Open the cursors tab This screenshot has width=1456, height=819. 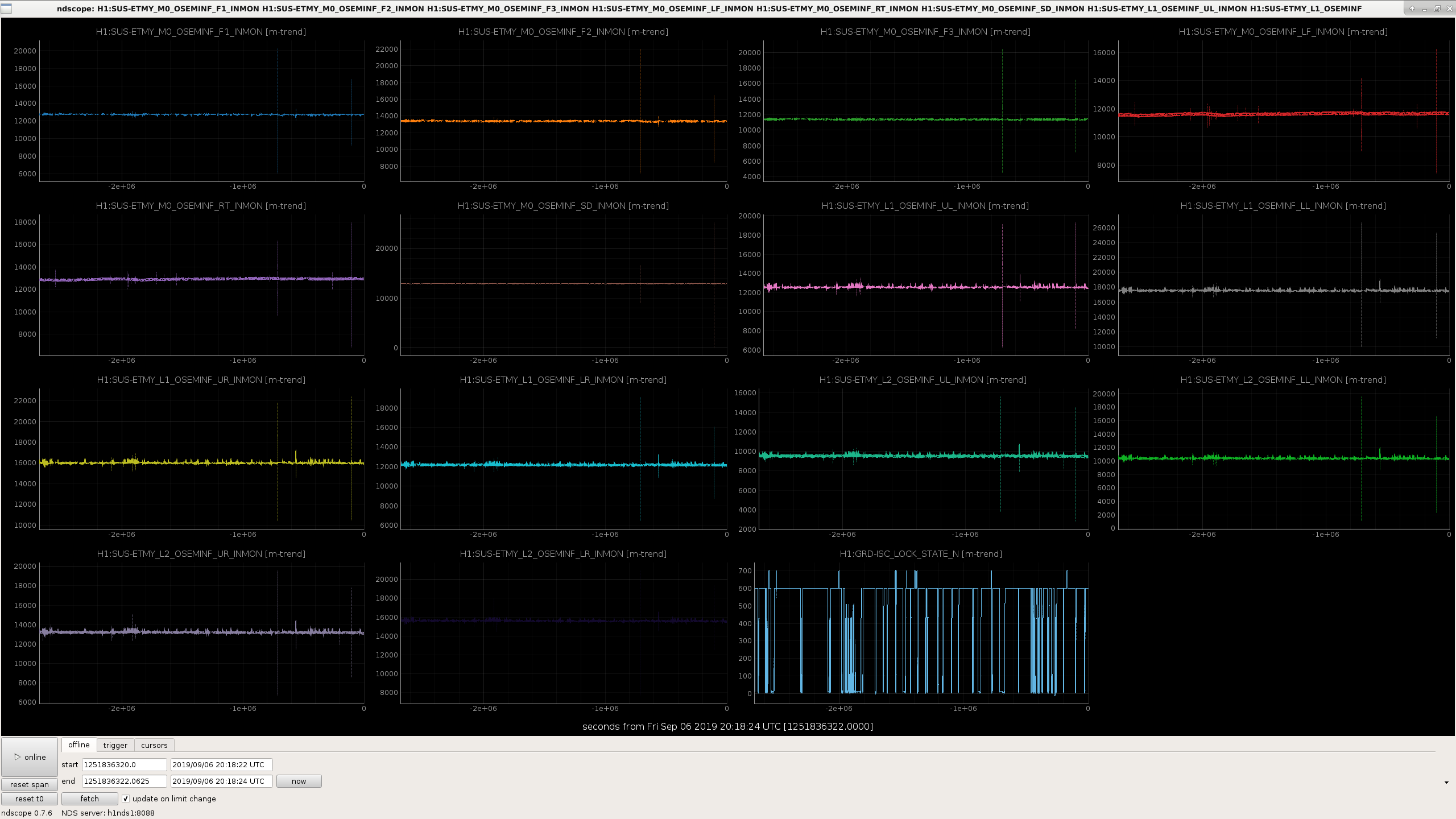pos(154,745)
